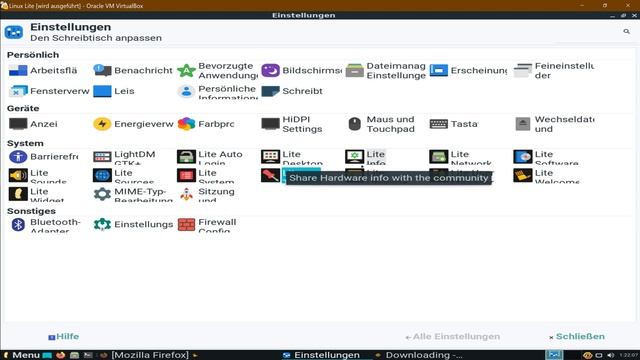The width and height of the screenshot is (640, 360).
Task: Click the volume icon in system tray
Action: pos(610,355)
